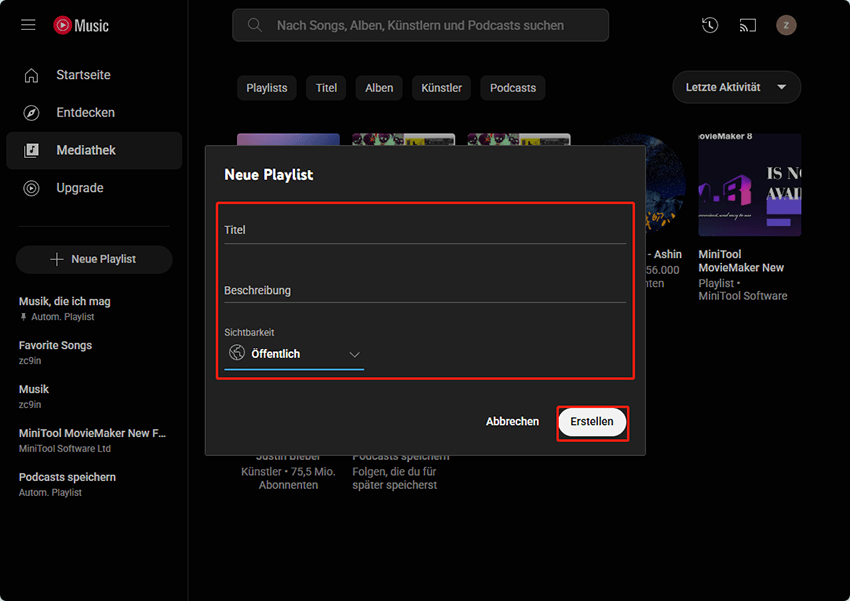Viewport: 850px width, 601px height.
Task: Click the Beschreibung input field
Action: (x=425, y=290)
